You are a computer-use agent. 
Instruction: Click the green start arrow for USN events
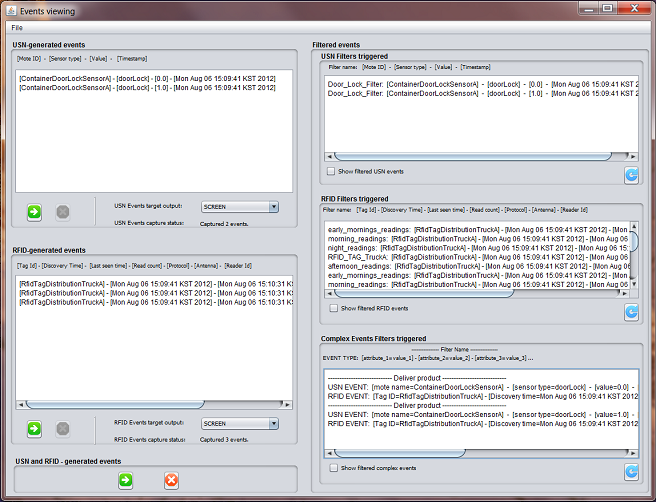[34, 212]
